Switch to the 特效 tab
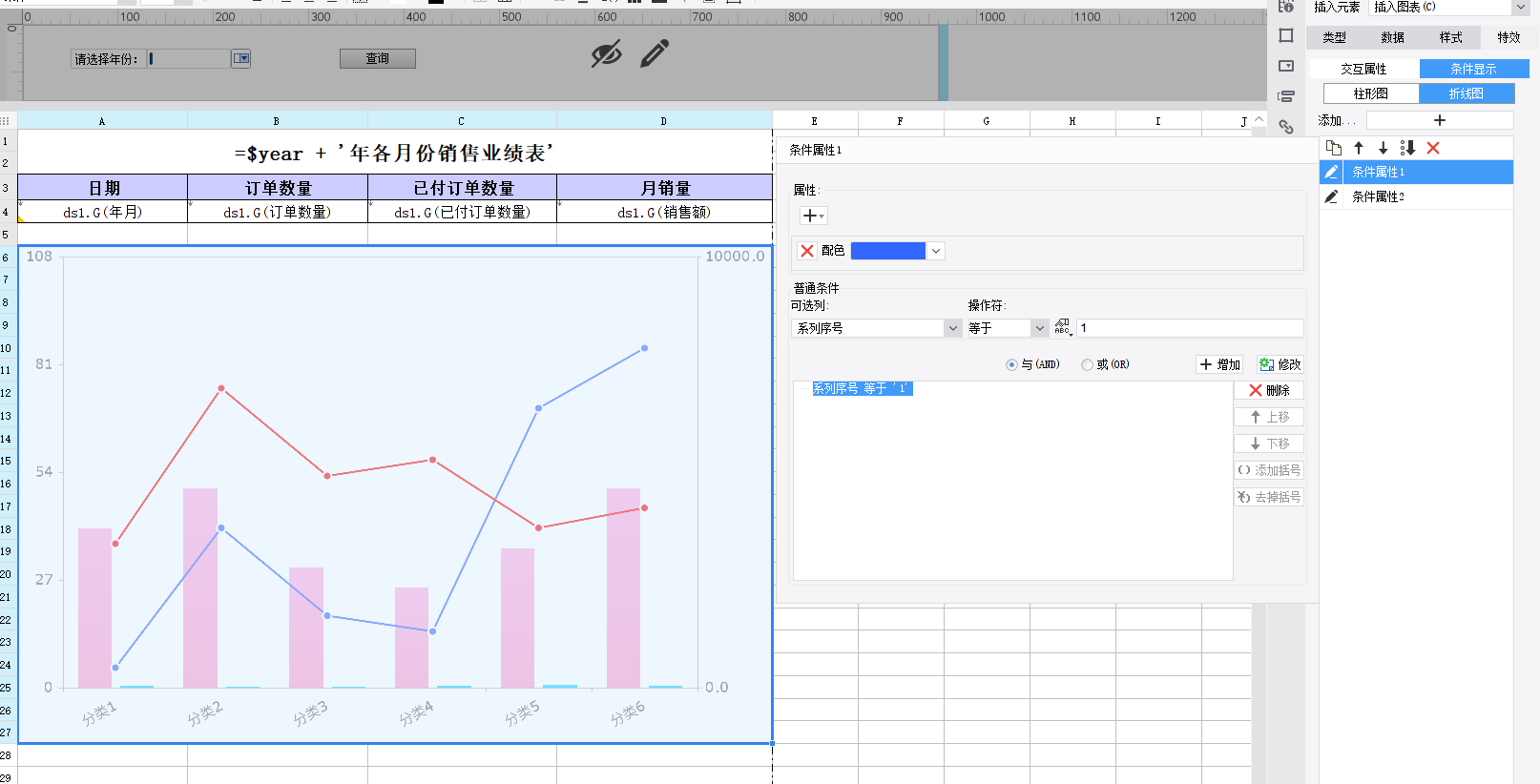 [1509, 37]
